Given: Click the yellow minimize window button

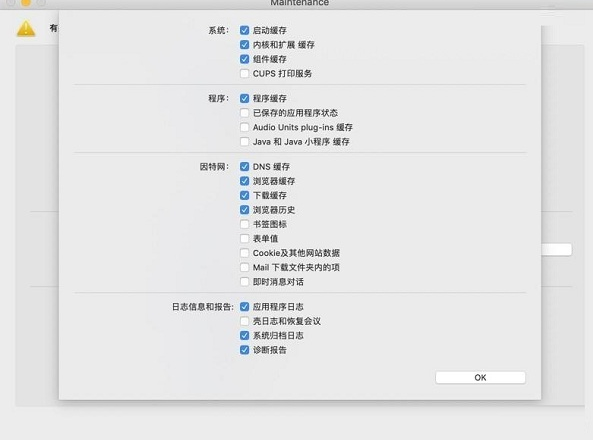Looking at the screenshot, I should tap(26, 3).
